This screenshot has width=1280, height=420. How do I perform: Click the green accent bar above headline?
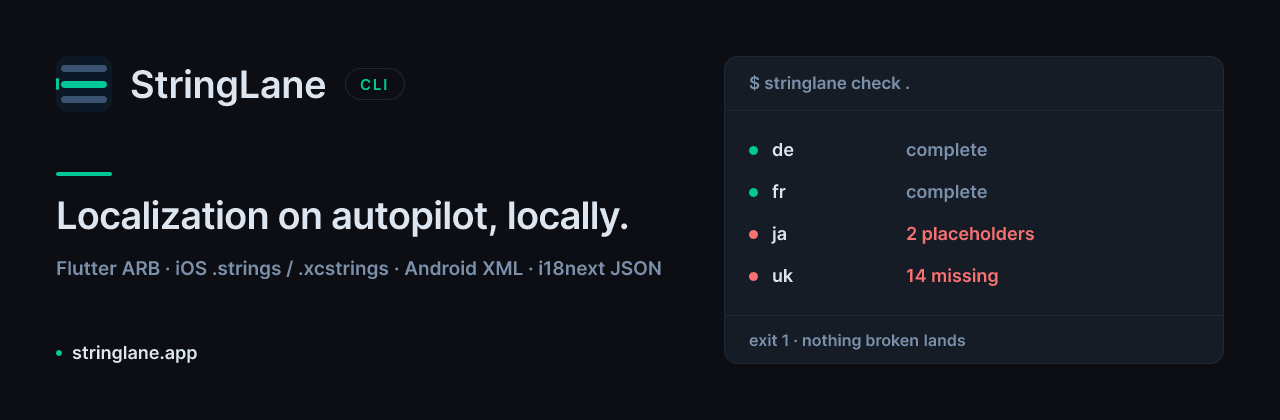[84, 174]
